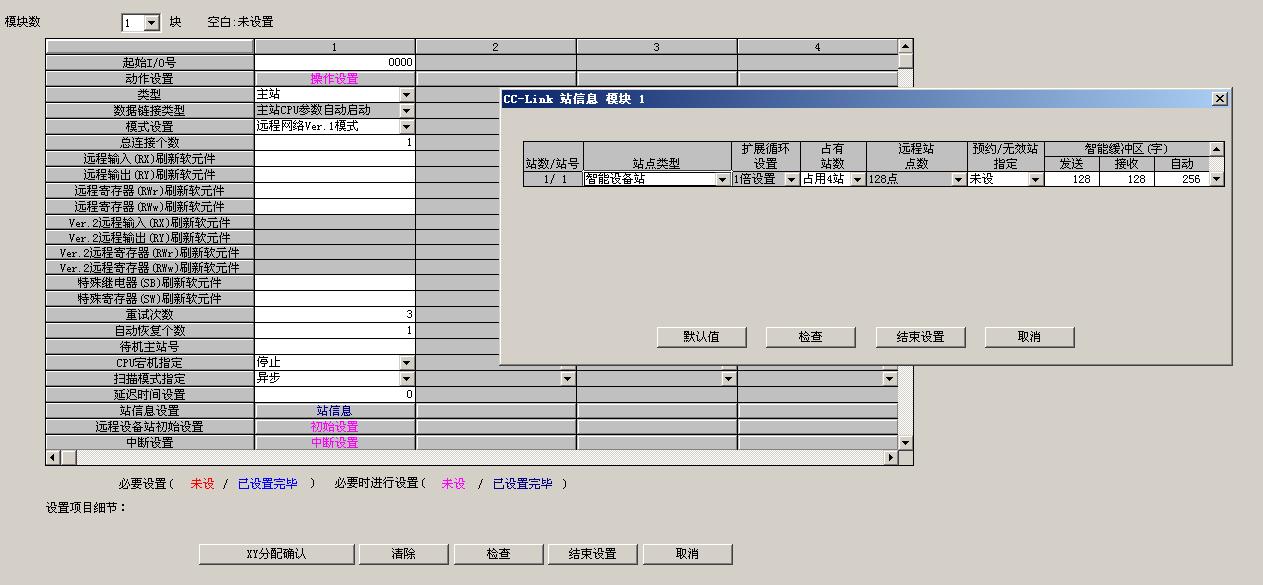Click the 默认值 button
The width and height of the screenshot is (1263, 585).
pyautogui.click(x=701, y=337)
